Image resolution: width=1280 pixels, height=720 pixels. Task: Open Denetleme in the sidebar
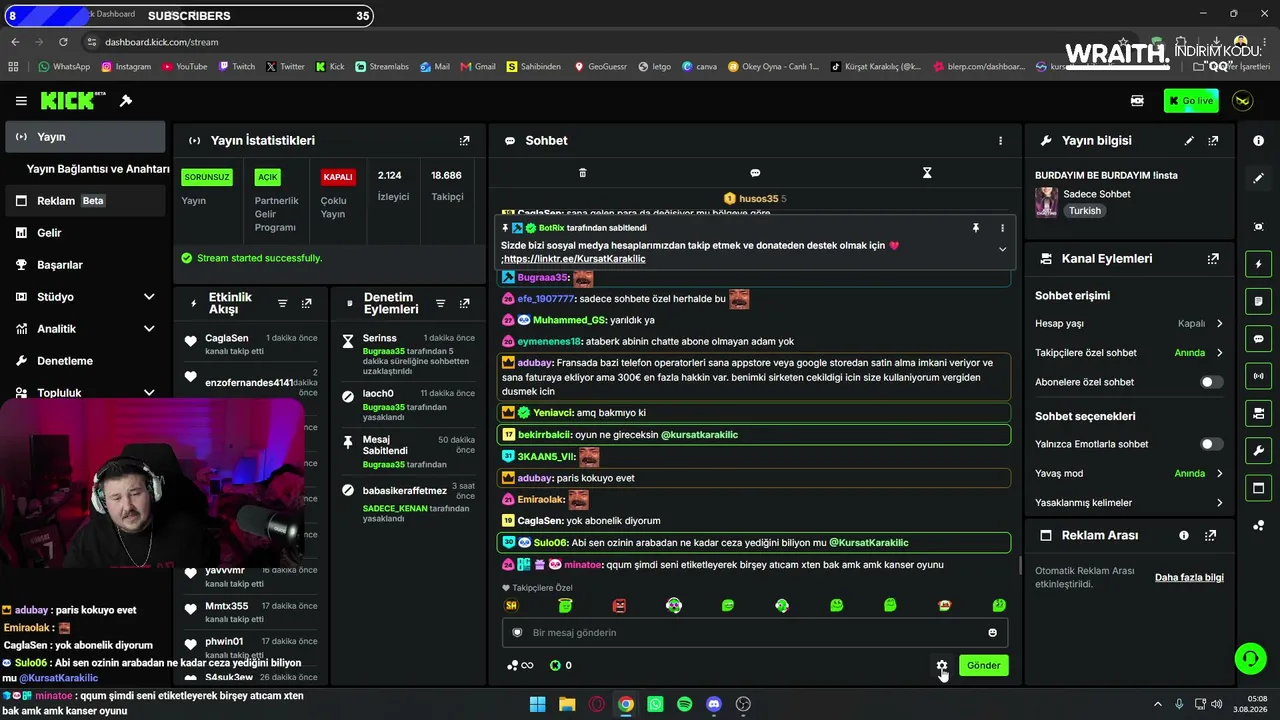(x=85, y=361)
